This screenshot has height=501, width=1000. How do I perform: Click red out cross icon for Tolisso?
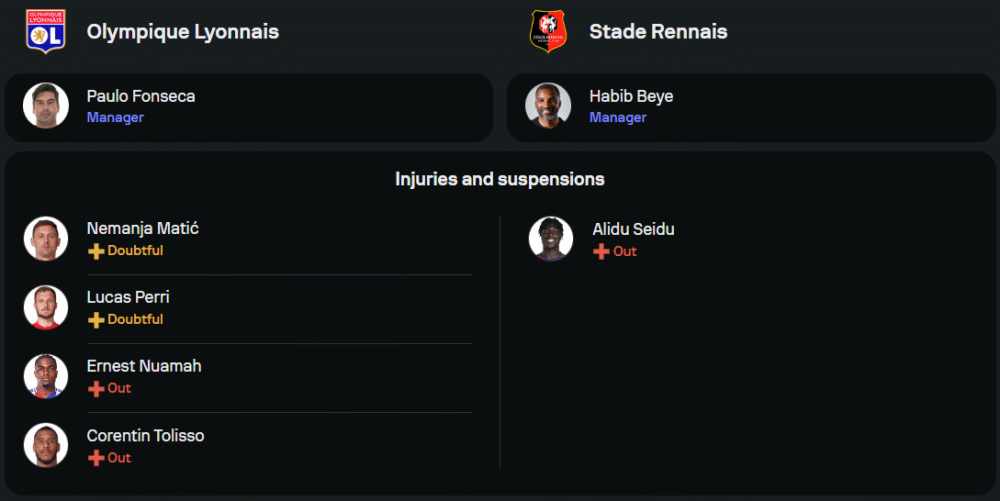[96, 458]
